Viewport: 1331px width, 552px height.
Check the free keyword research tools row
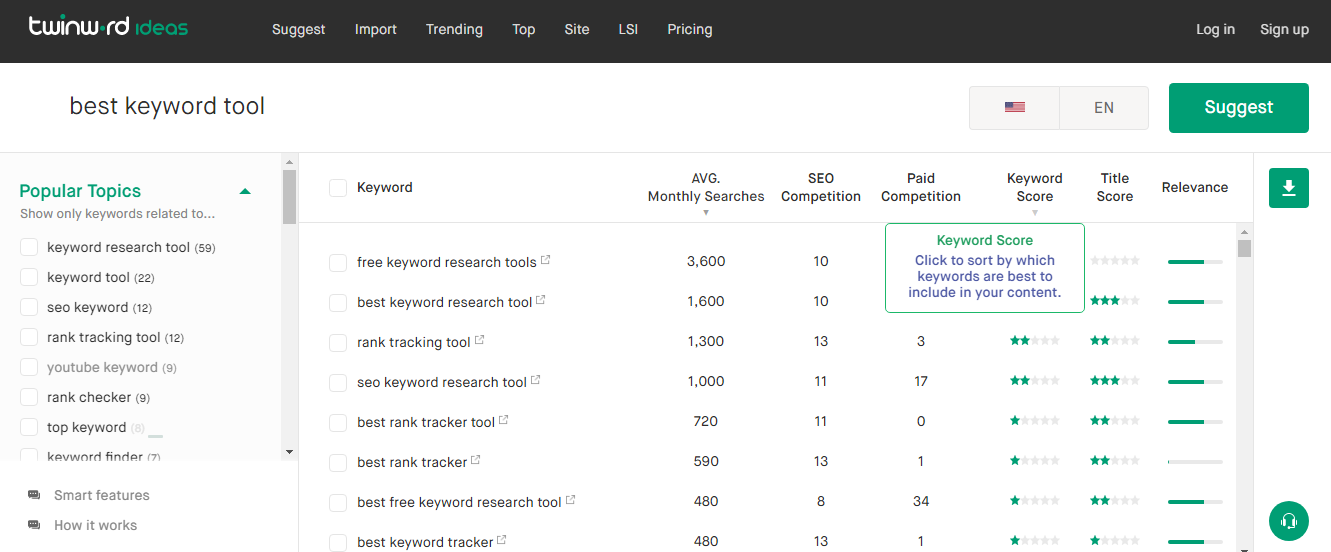[338, 262]
